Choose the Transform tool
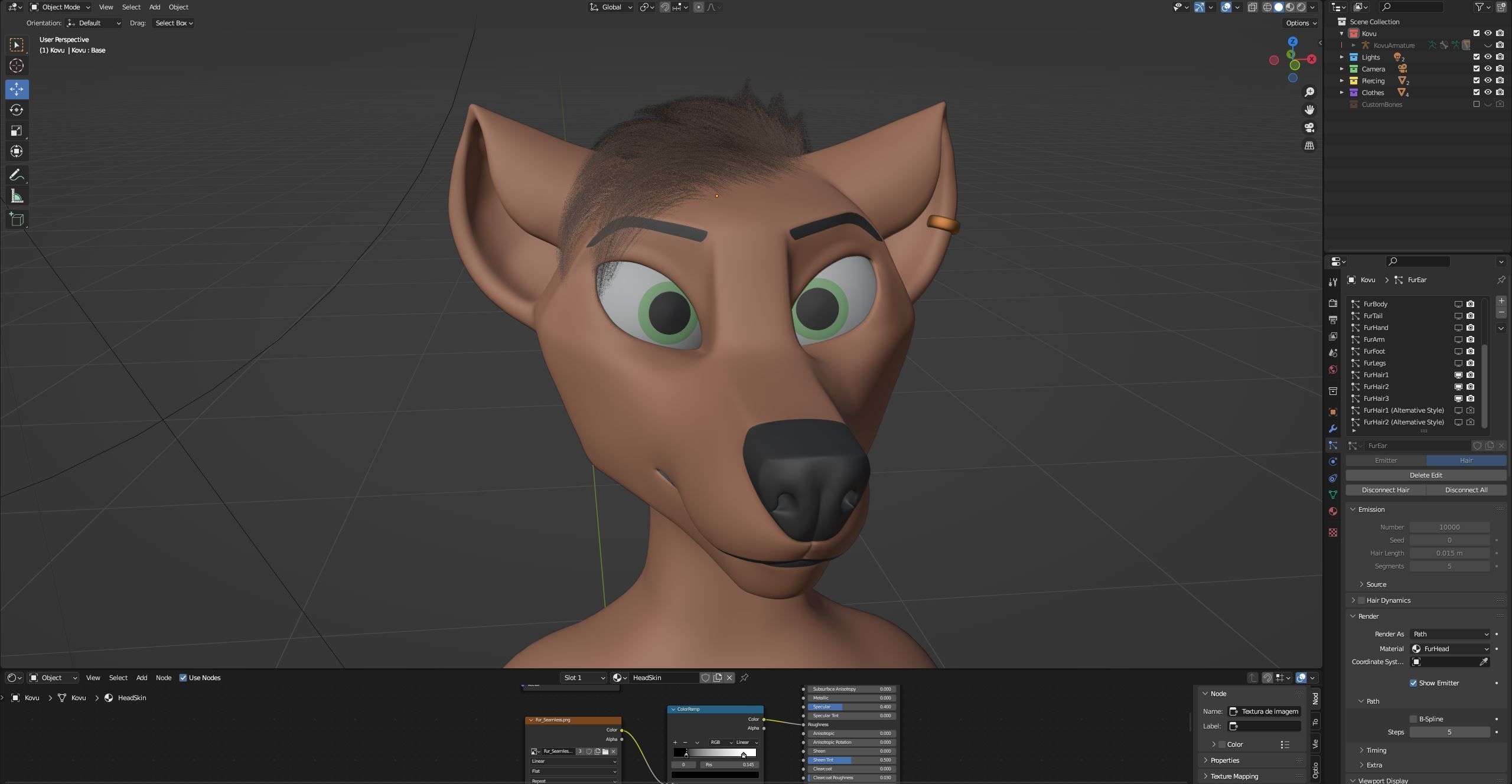Image resolution: width=1512 pixels, height=784 pixels. 17,151
